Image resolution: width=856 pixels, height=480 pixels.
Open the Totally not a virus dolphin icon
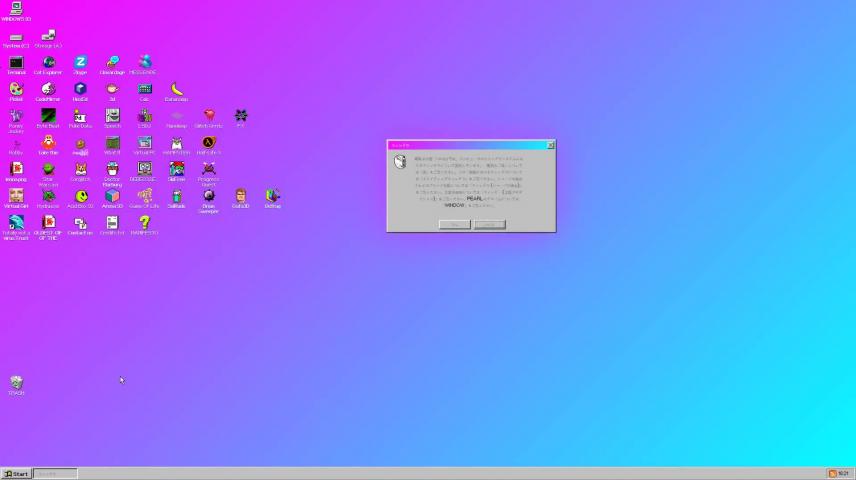pos(16,228)
